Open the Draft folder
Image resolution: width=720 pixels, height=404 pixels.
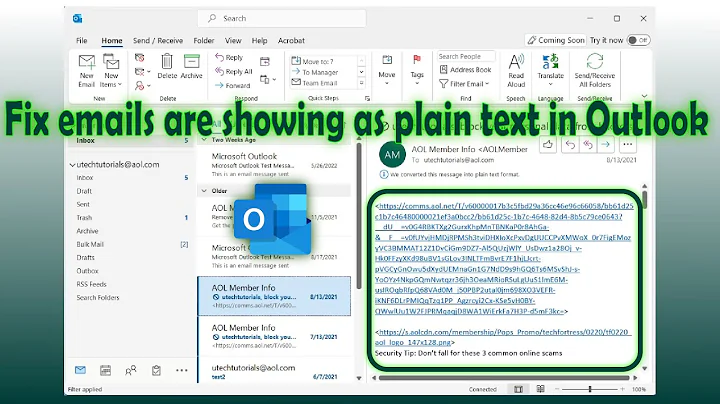(x=84, y=191)
